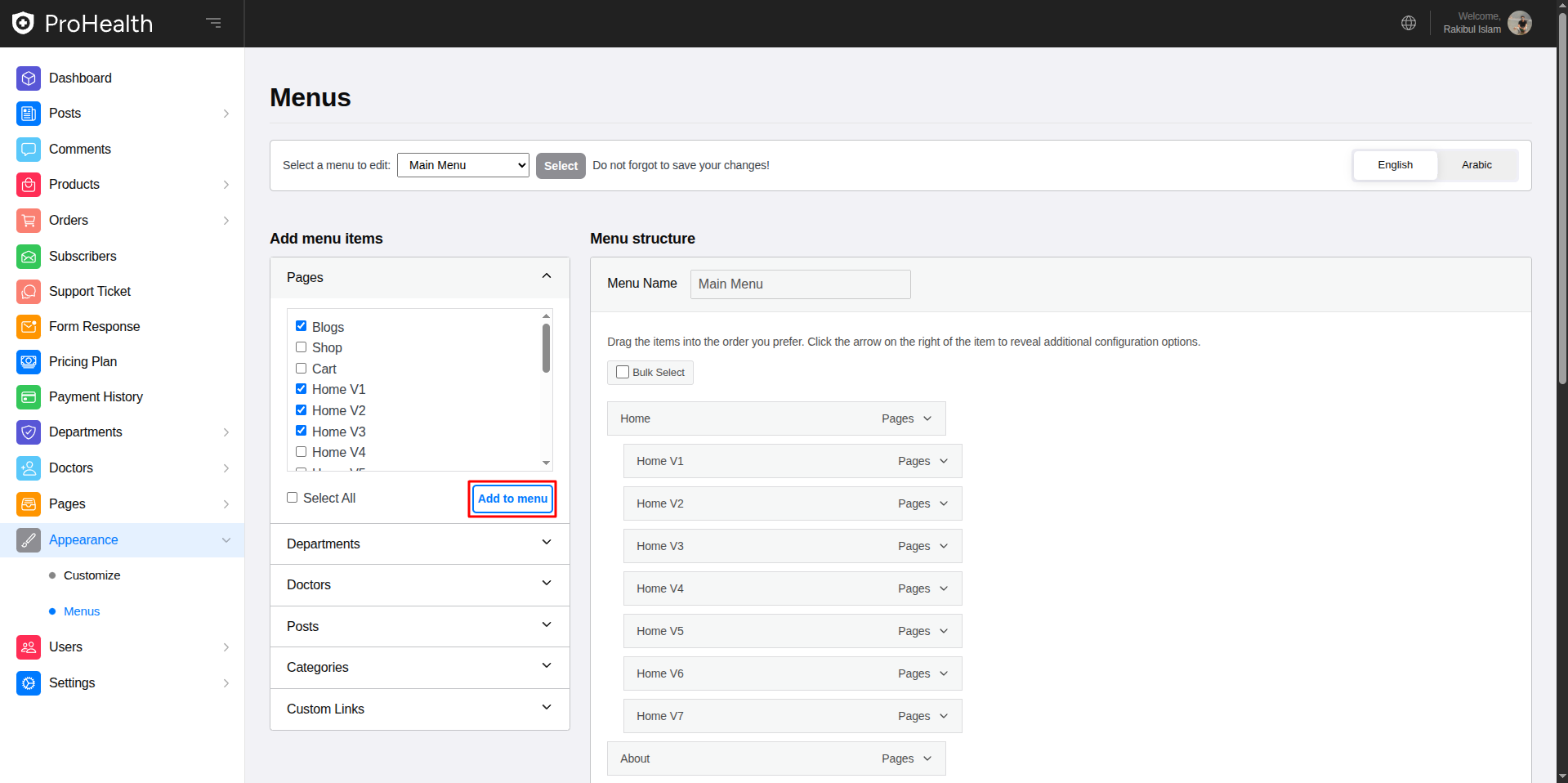Viewport: 1568px width, 783px height.
Task: Click the Payment History card icon
Action: 29,397
